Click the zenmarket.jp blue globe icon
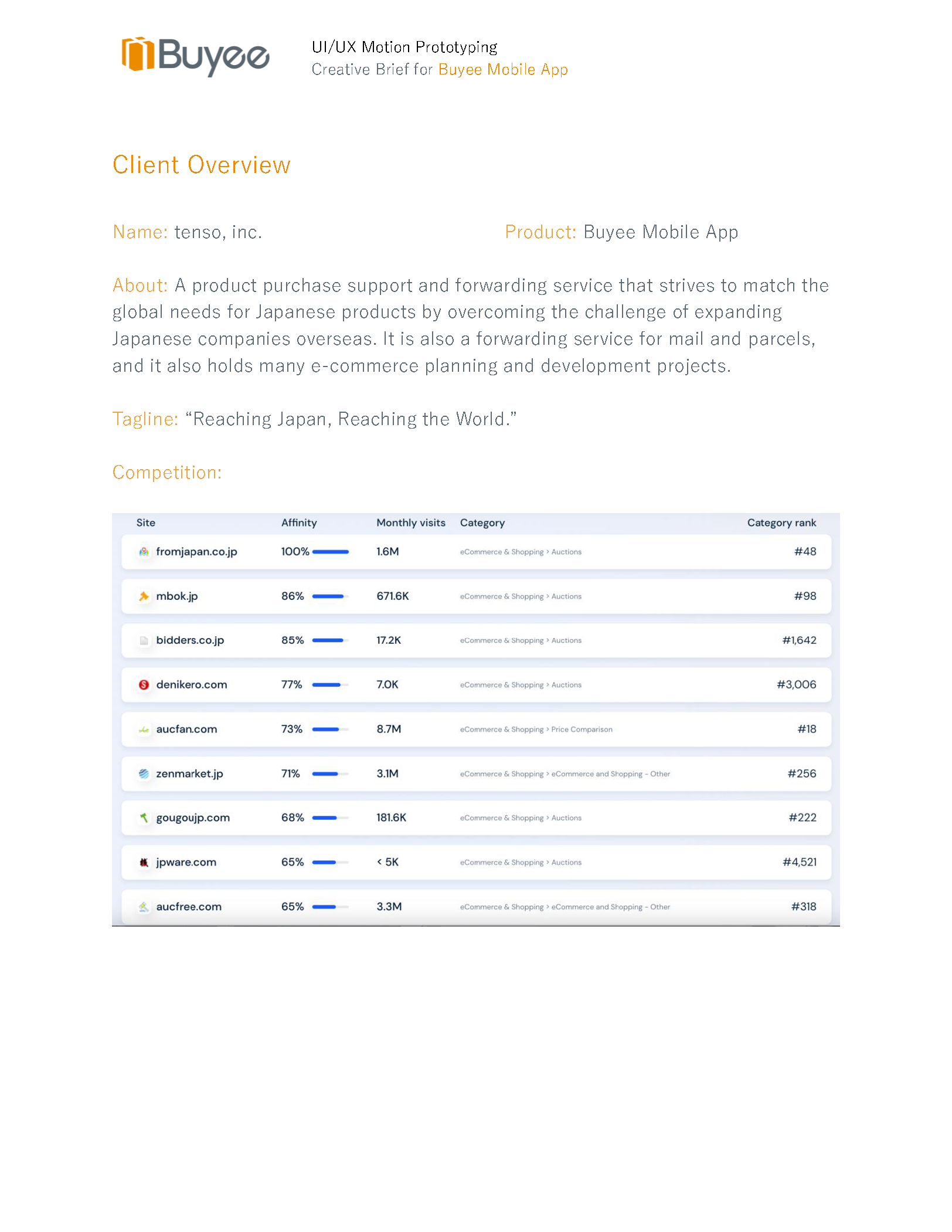952x1232 pixels. (144, 774)
